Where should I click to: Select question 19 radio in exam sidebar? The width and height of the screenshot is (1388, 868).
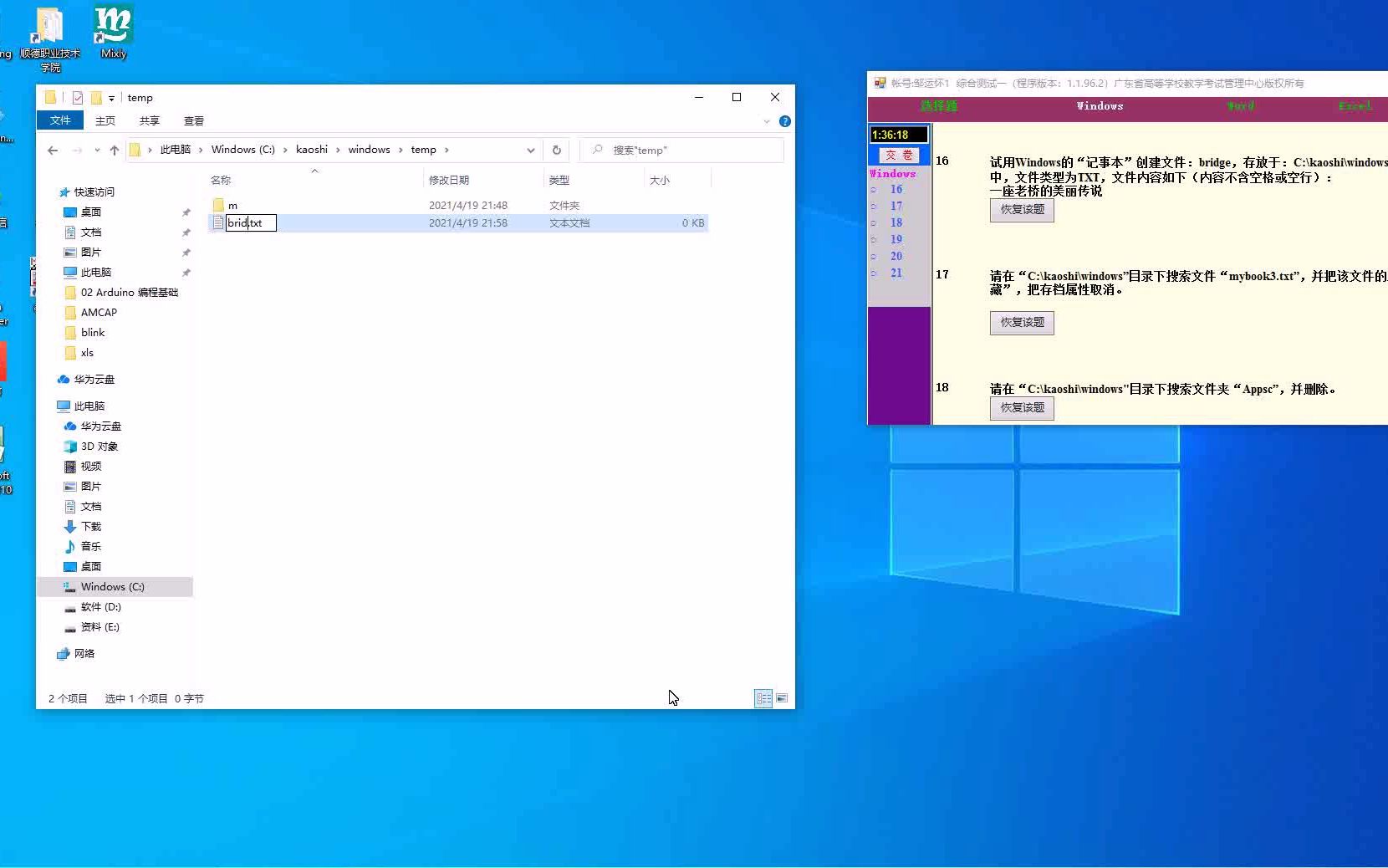pyautogui.click(x=874, y=240)
